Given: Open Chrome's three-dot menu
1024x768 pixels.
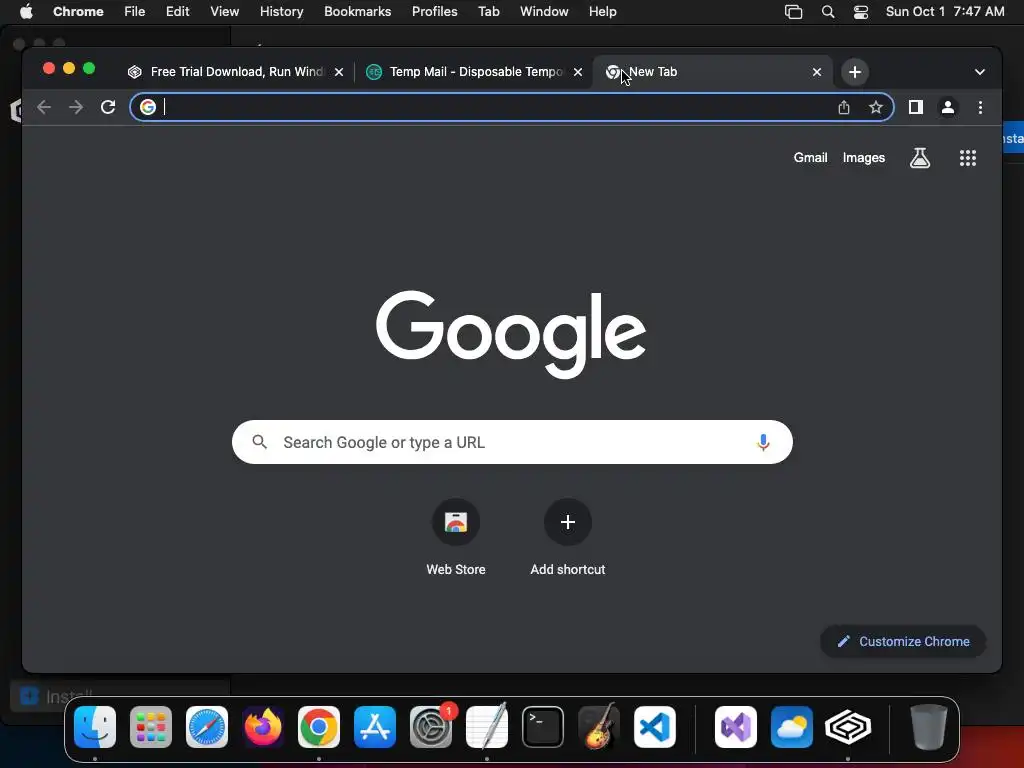Looking at the screenshot, I should click(980, 107).
